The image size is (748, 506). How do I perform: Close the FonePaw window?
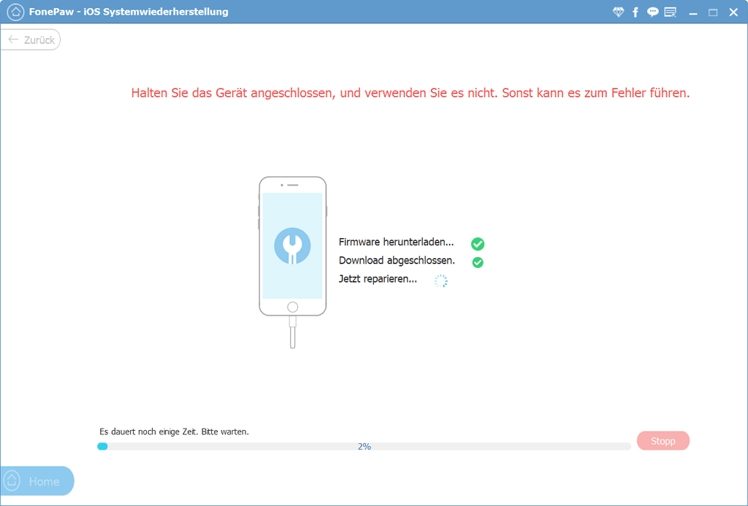pyautogui.click(x=733, y=12)
